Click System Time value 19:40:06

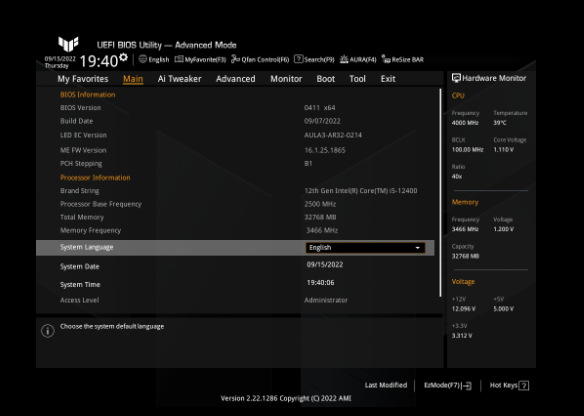[x=320, y=283]
